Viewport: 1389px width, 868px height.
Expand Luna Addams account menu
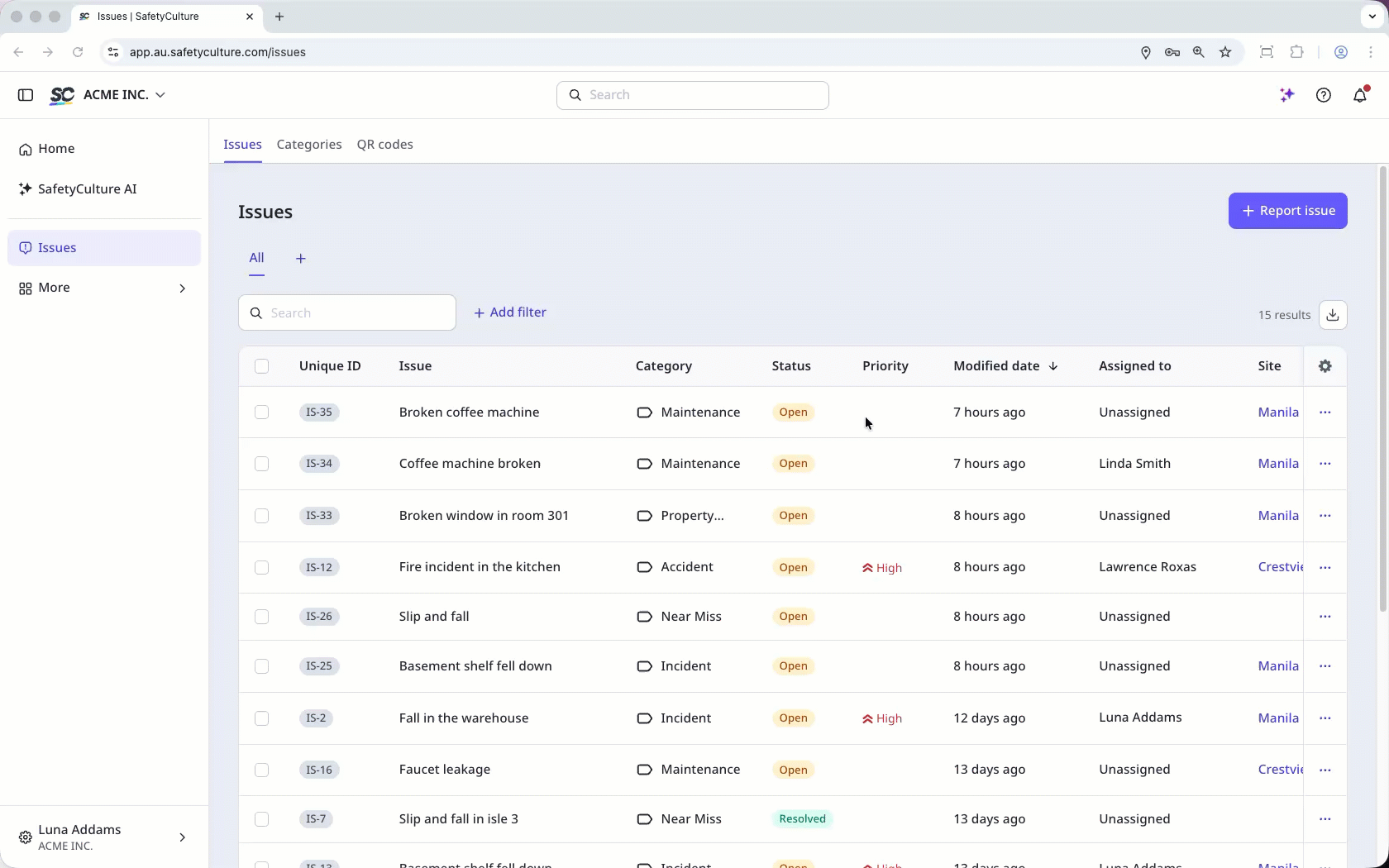point(104,837)
